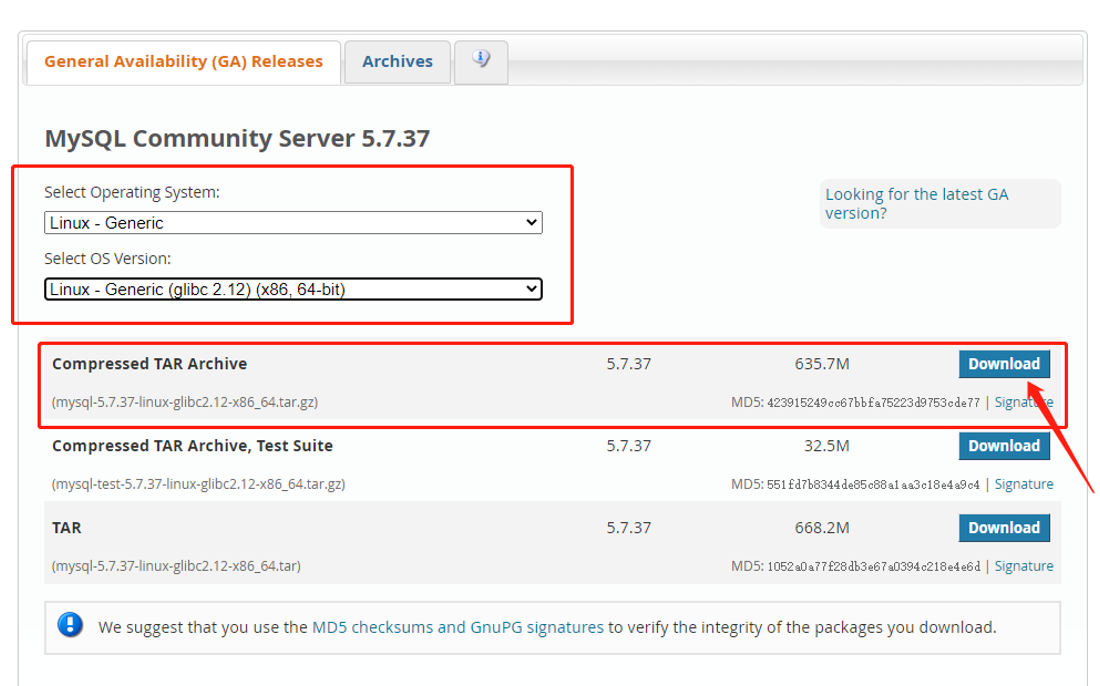
Task: Open Signature link for TAR 668.2M
Action: coord(1024,566)
